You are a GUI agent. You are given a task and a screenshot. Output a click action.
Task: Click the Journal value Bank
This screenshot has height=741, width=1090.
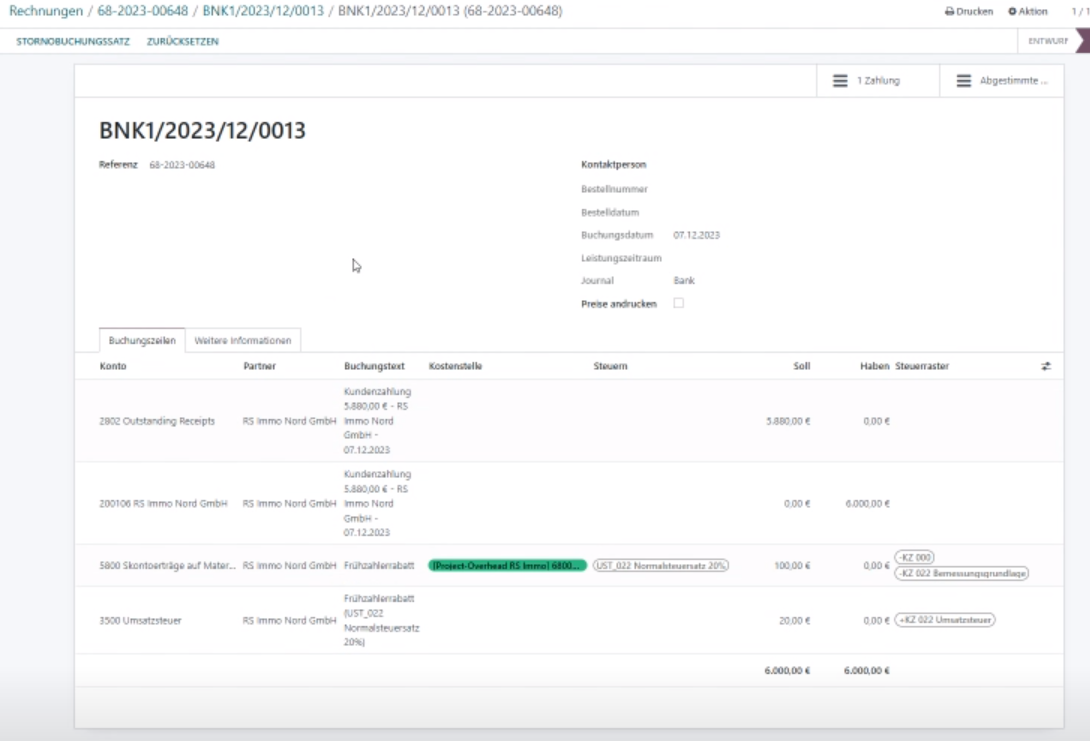[684, 281]
